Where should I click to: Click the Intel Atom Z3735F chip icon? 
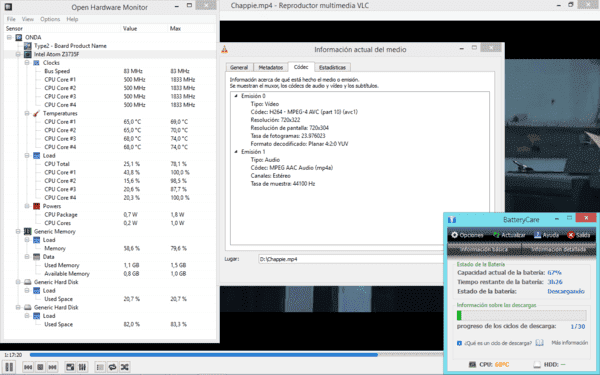click(28, 54)
